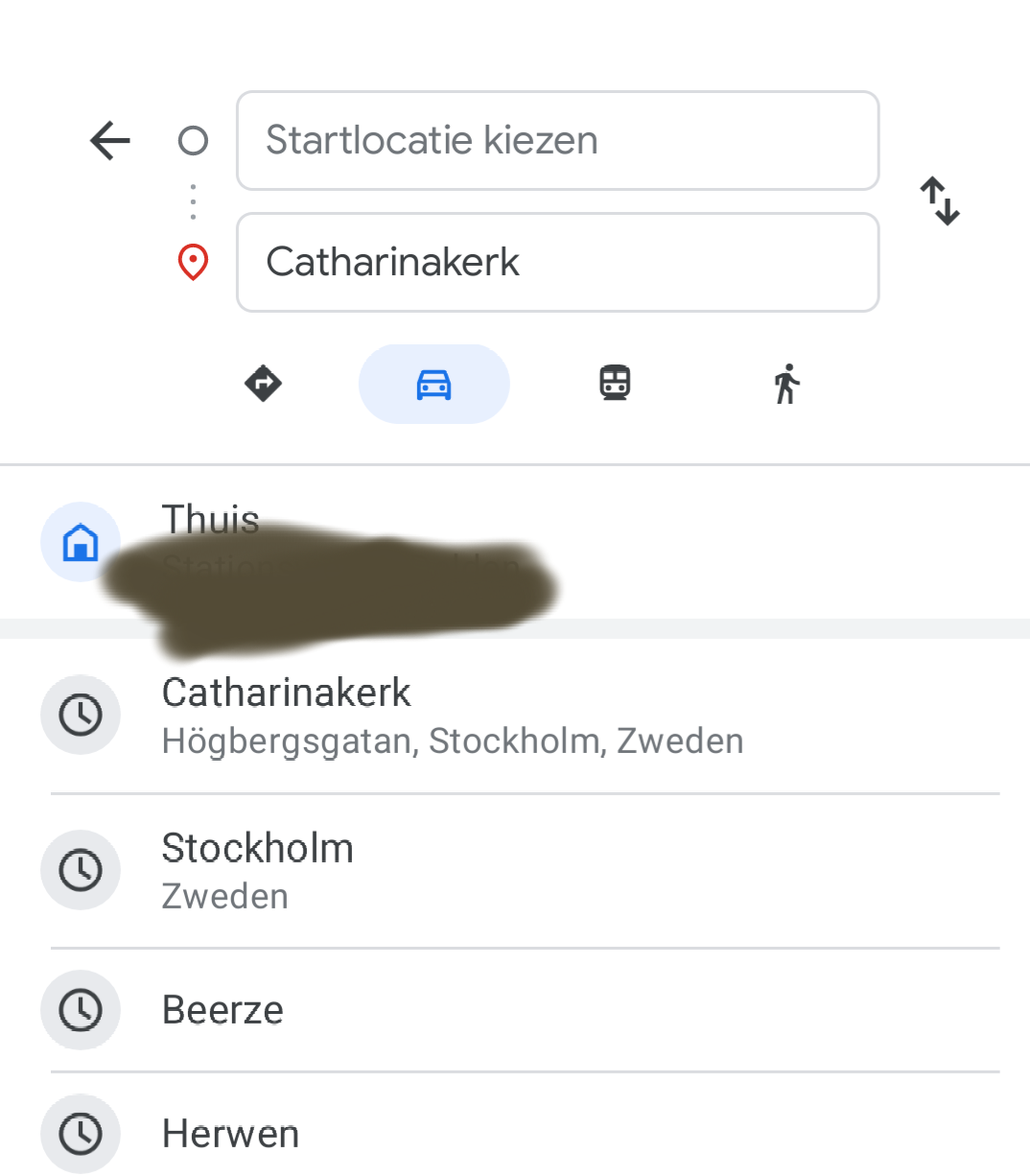This screenshot has width=1030, height=1176.
Task: Tap the blue home icon
Action: tap(81, 542)
